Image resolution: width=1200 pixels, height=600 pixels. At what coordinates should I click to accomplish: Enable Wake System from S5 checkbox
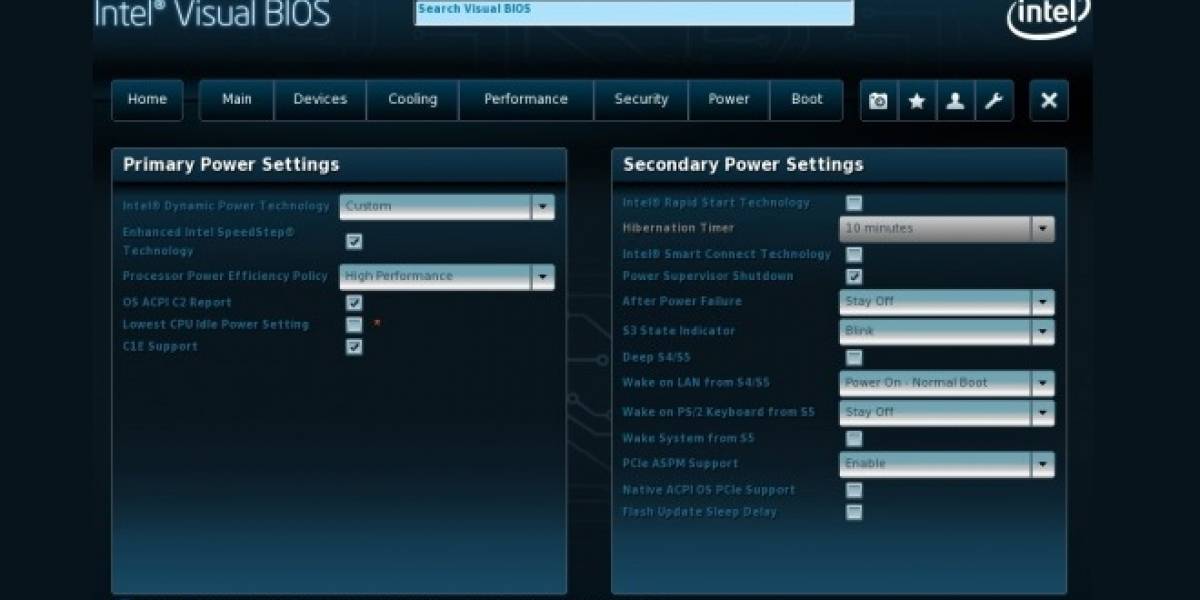[854, 439]
